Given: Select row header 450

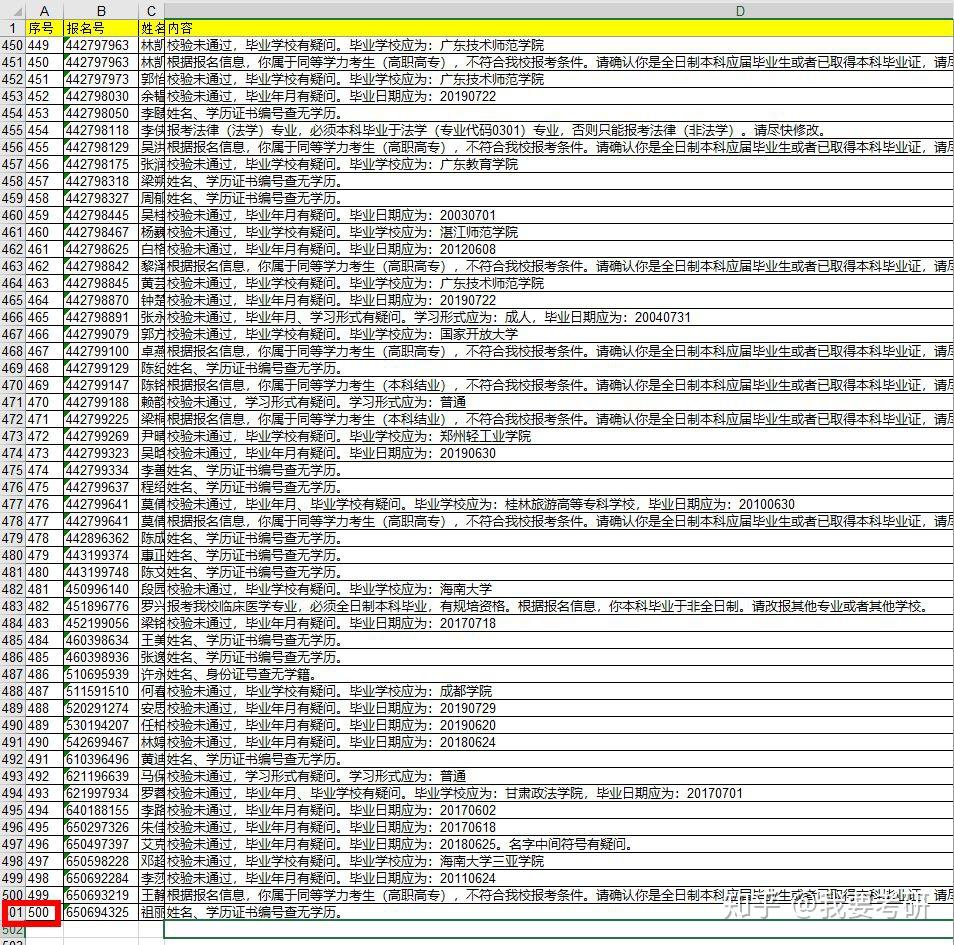Looking at the screenshot, I should tap(12, 45).
